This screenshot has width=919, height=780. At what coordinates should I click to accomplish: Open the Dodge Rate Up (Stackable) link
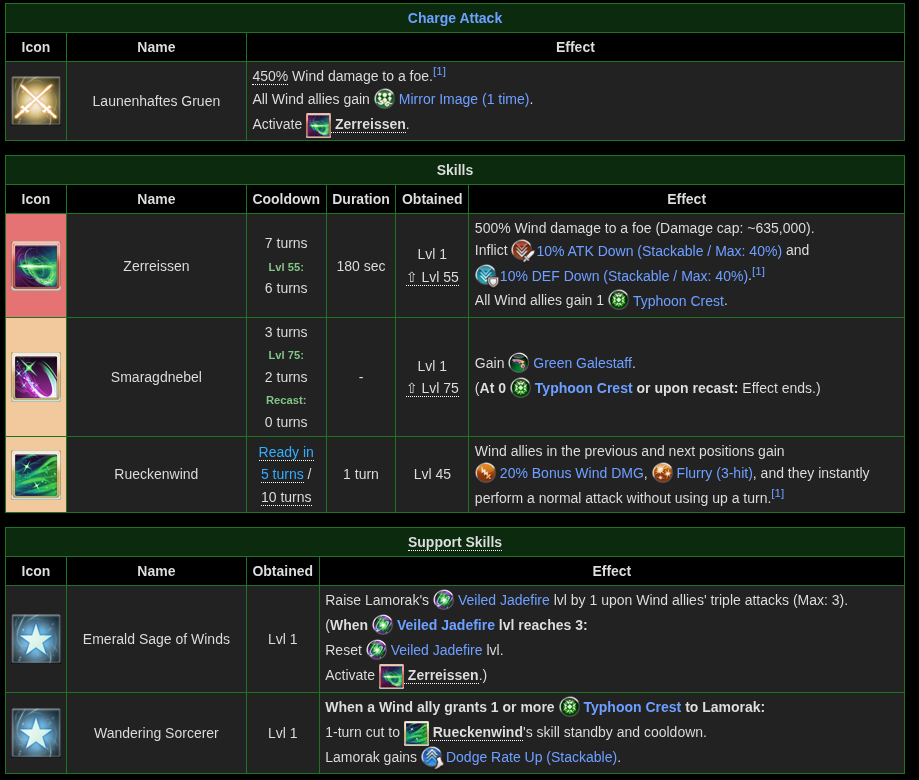532,757
